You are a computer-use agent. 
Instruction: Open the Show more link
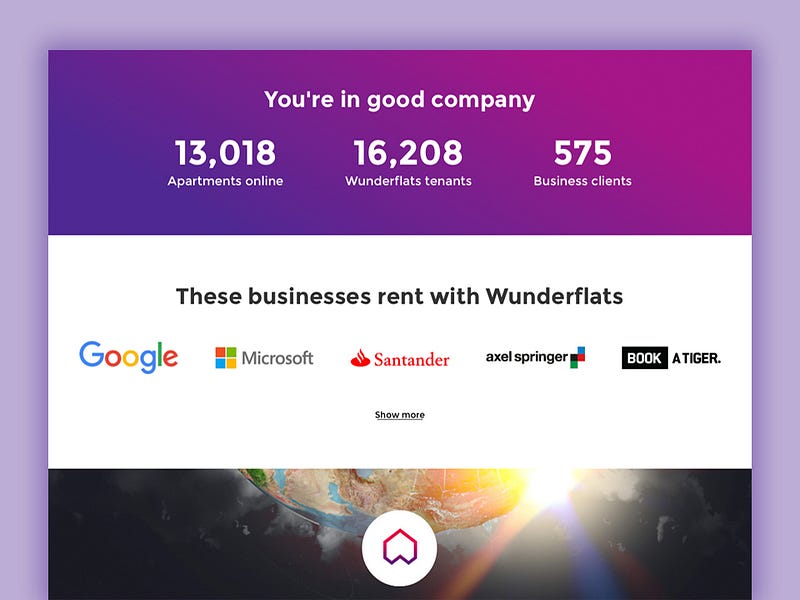(399, 415)
